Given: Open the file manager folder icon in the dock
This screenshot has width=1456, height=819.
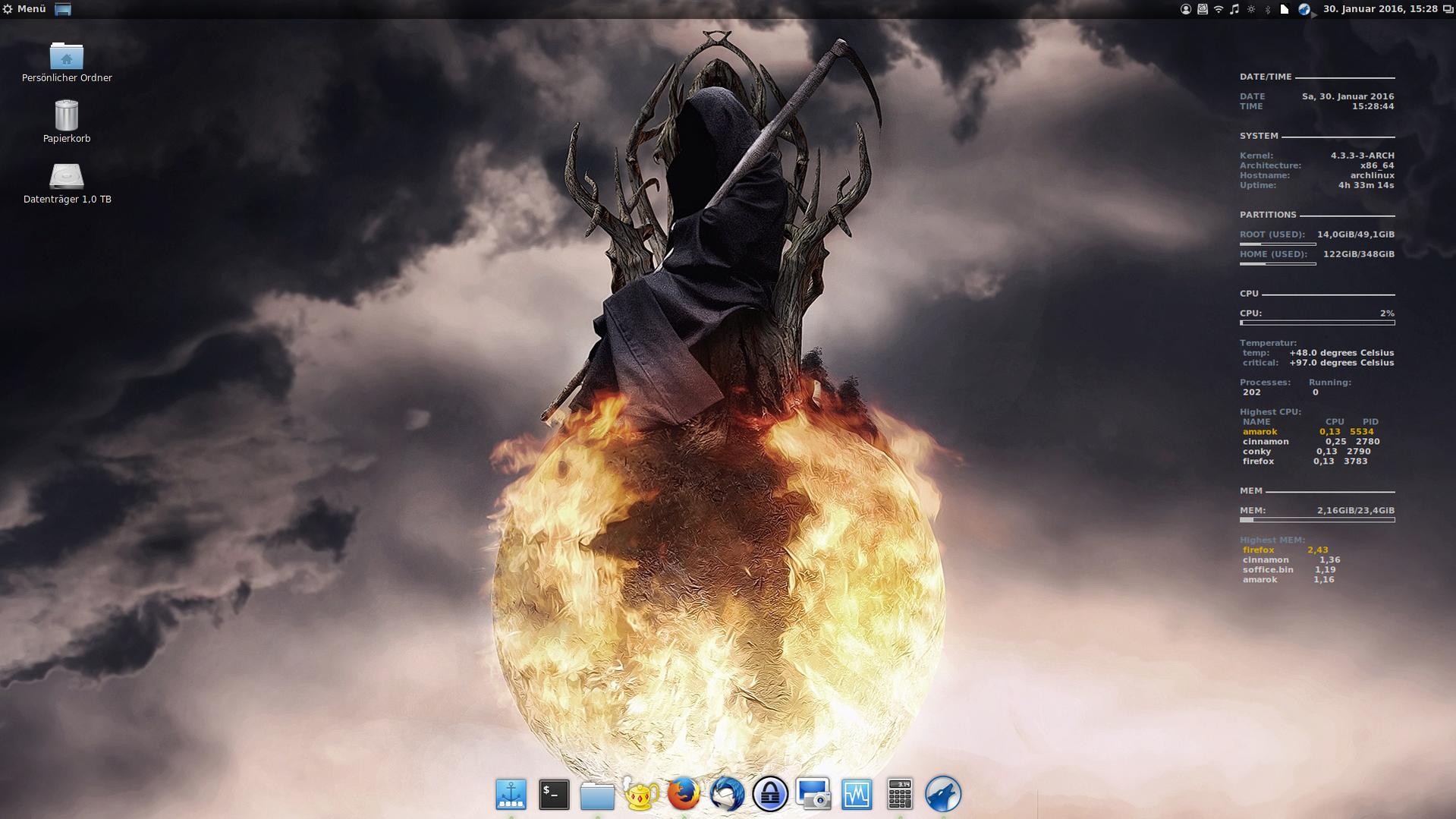Looking at the screenshot, I should pyautogui.click(x=597, y=795).
